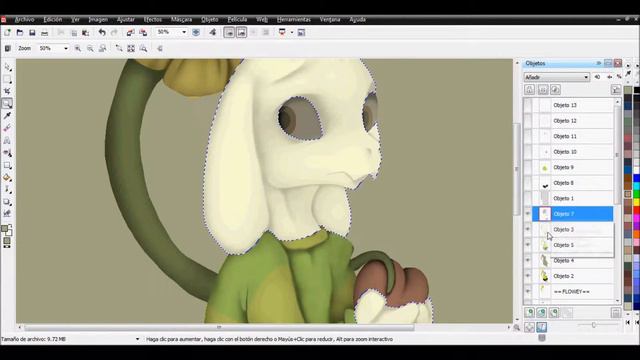Open the Archivo menu
The height and width of the screenshot is (360, 640).
coord(24,20)
